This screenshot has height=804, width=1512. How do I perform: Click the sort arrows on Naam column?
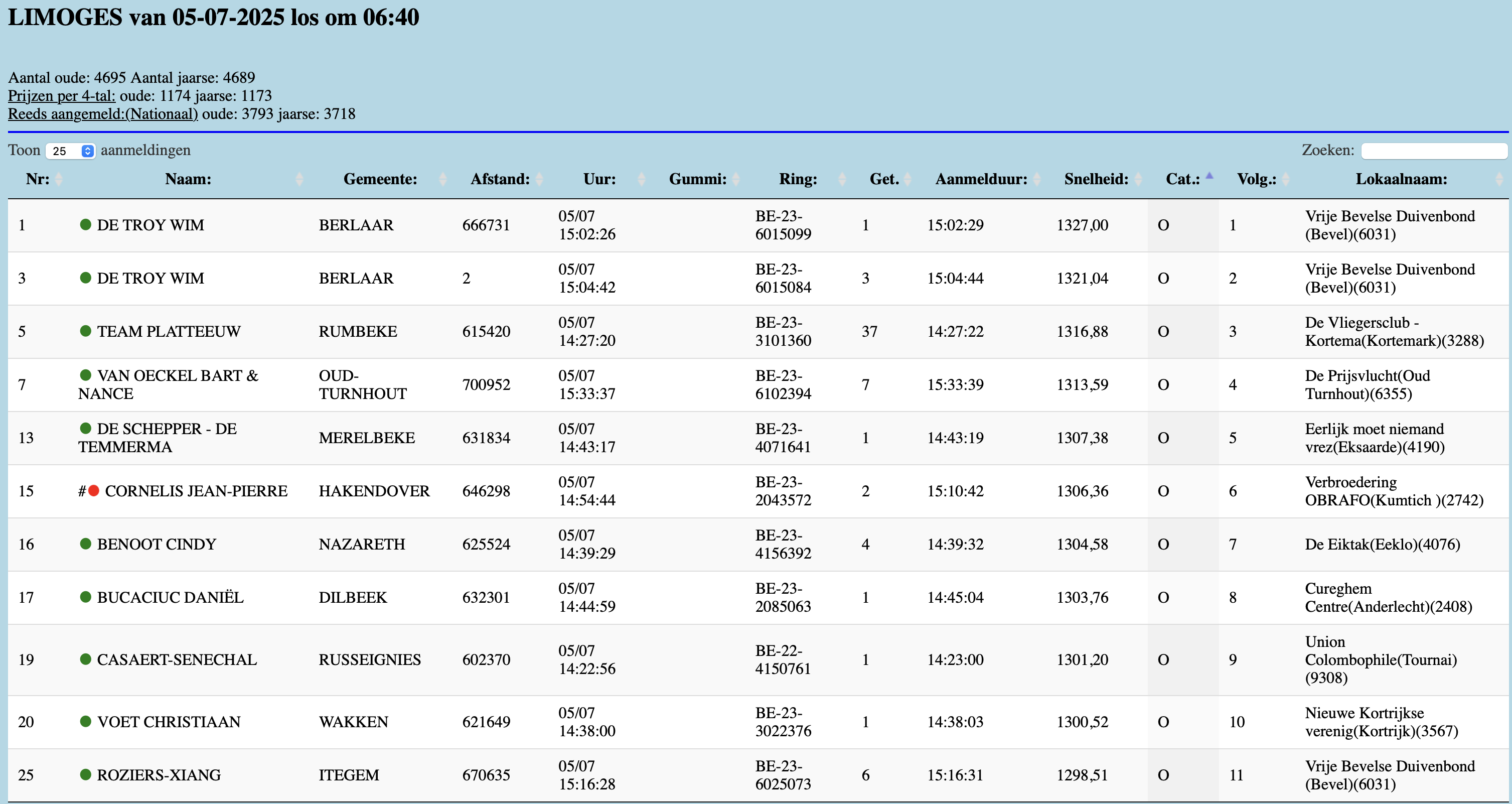pyautogui.click(x=299, y=179)
